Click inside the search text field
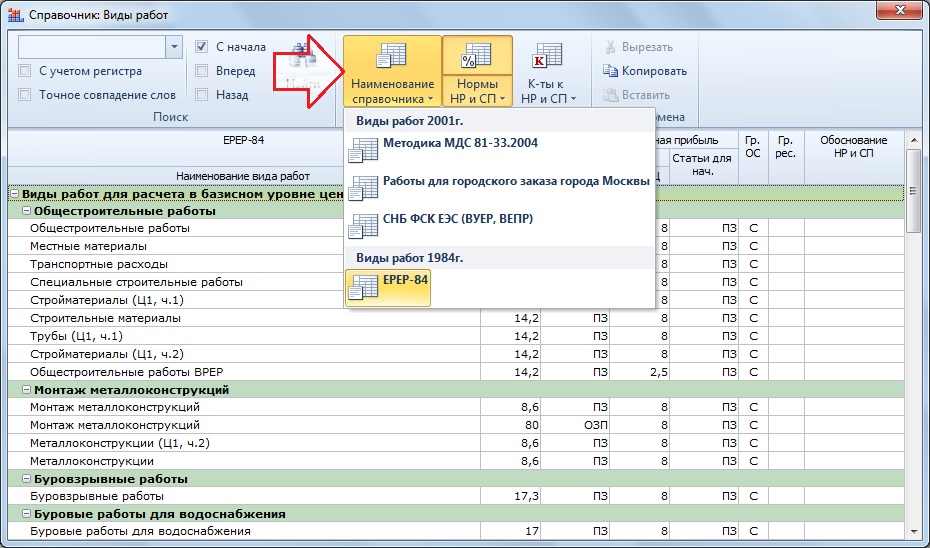 91,47
